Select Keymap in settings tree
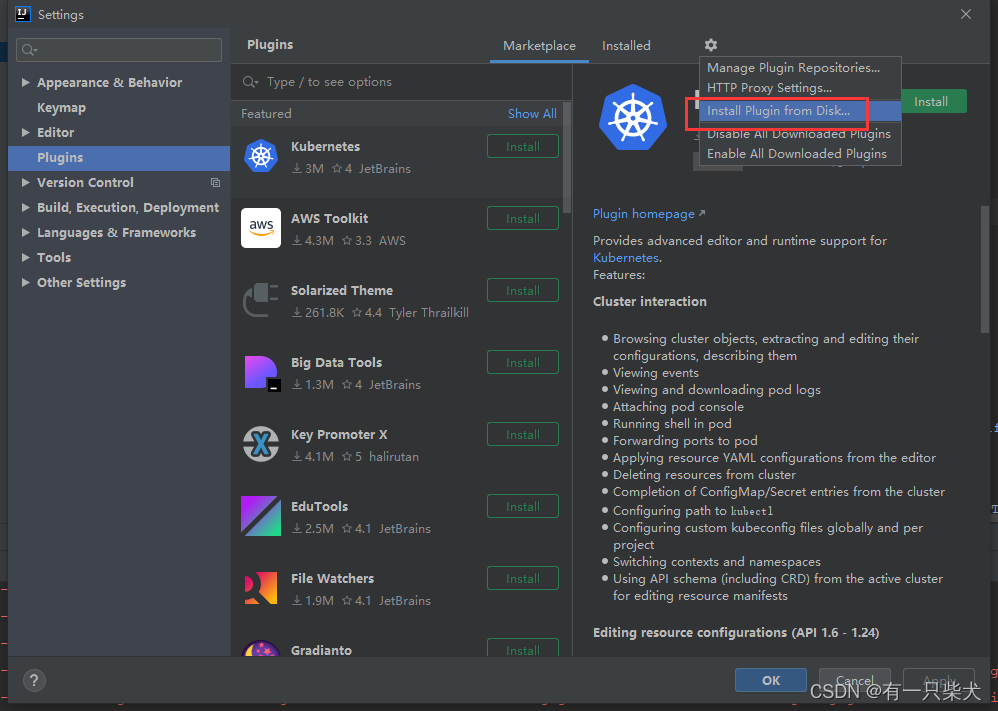This screenshot has height=711, width=998. click(61, 108)
